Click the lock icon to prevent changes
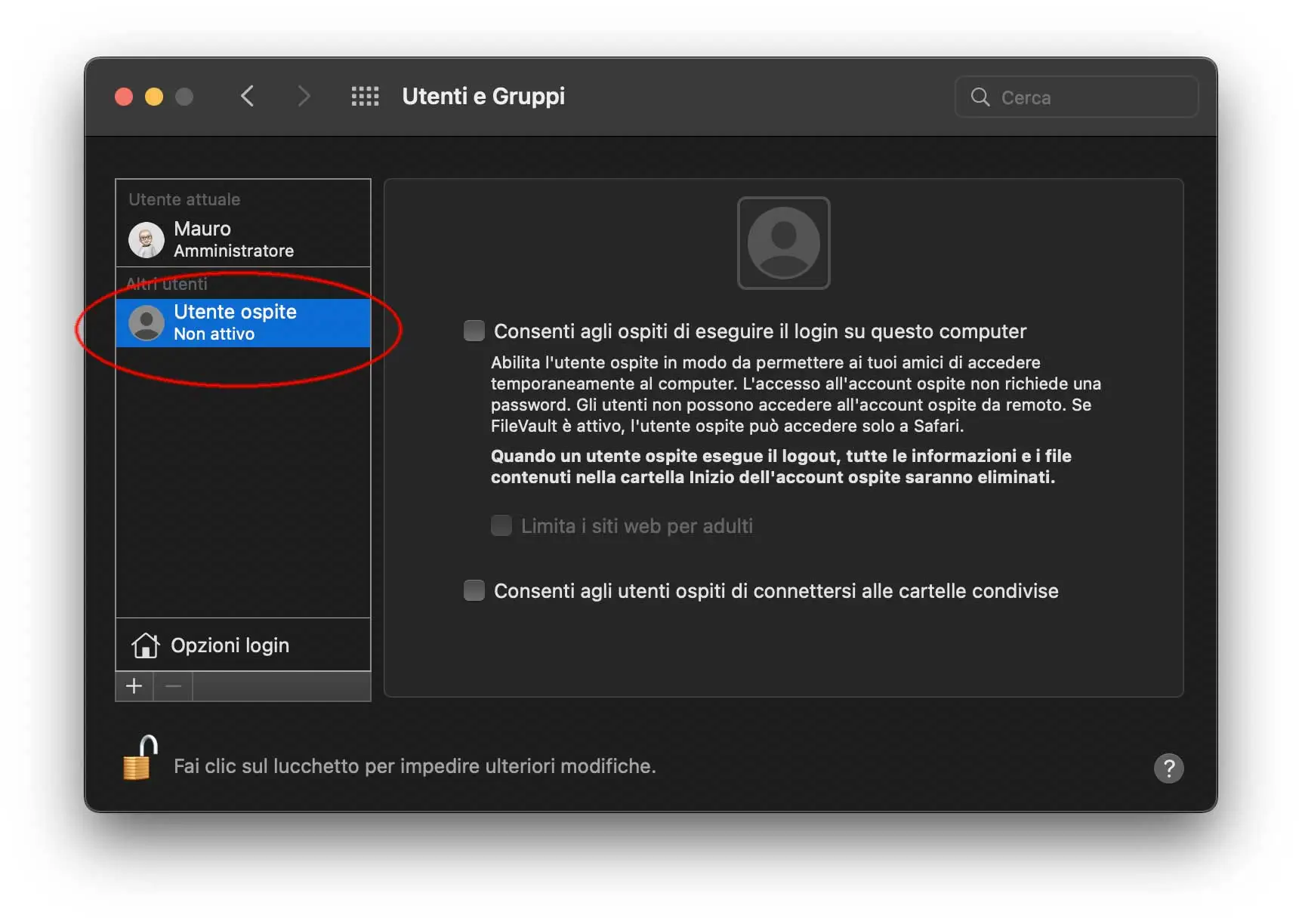Screen dimensions: 1302x924 [x=139, y=761]
